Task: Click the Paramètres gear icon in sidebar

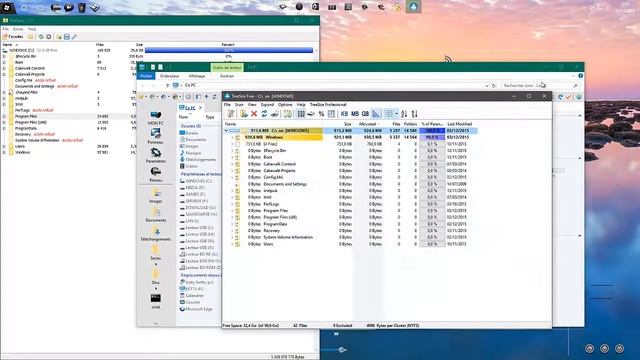Action: (x=156, y=155)
